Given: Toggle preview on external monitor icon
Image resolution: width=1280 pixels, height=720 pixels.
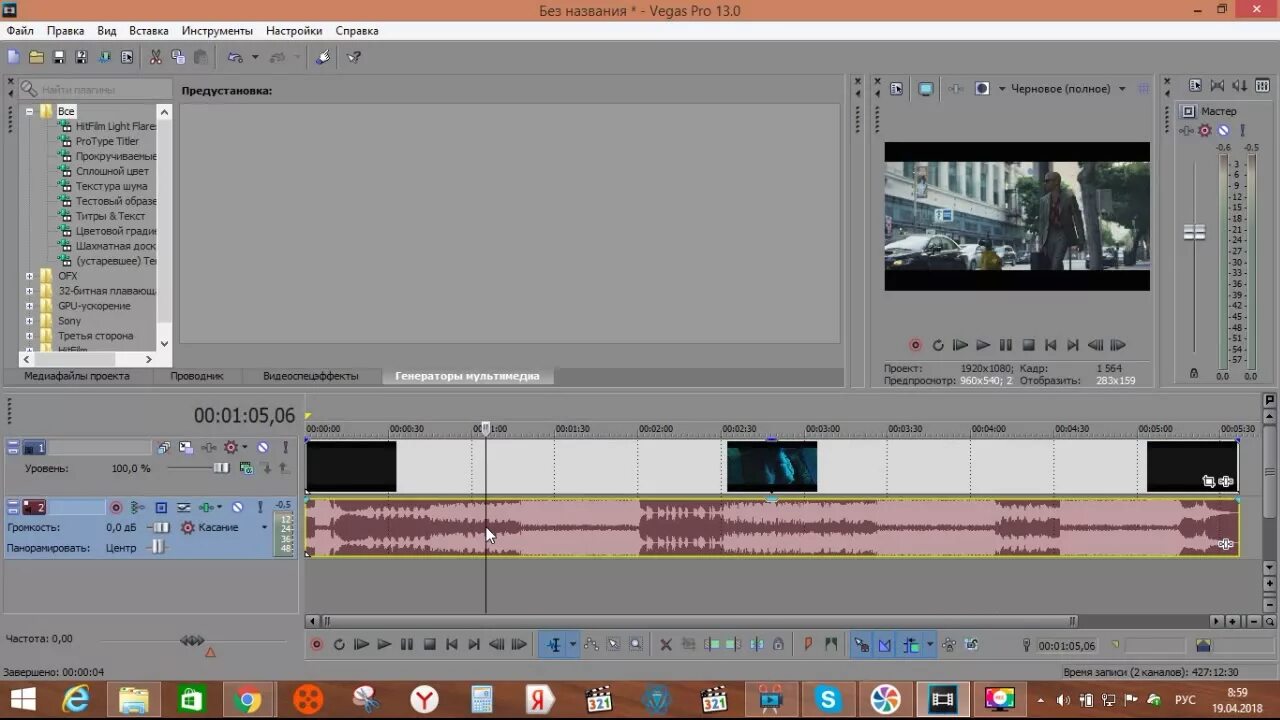Looking at the screenshot, I should (926, 89).
